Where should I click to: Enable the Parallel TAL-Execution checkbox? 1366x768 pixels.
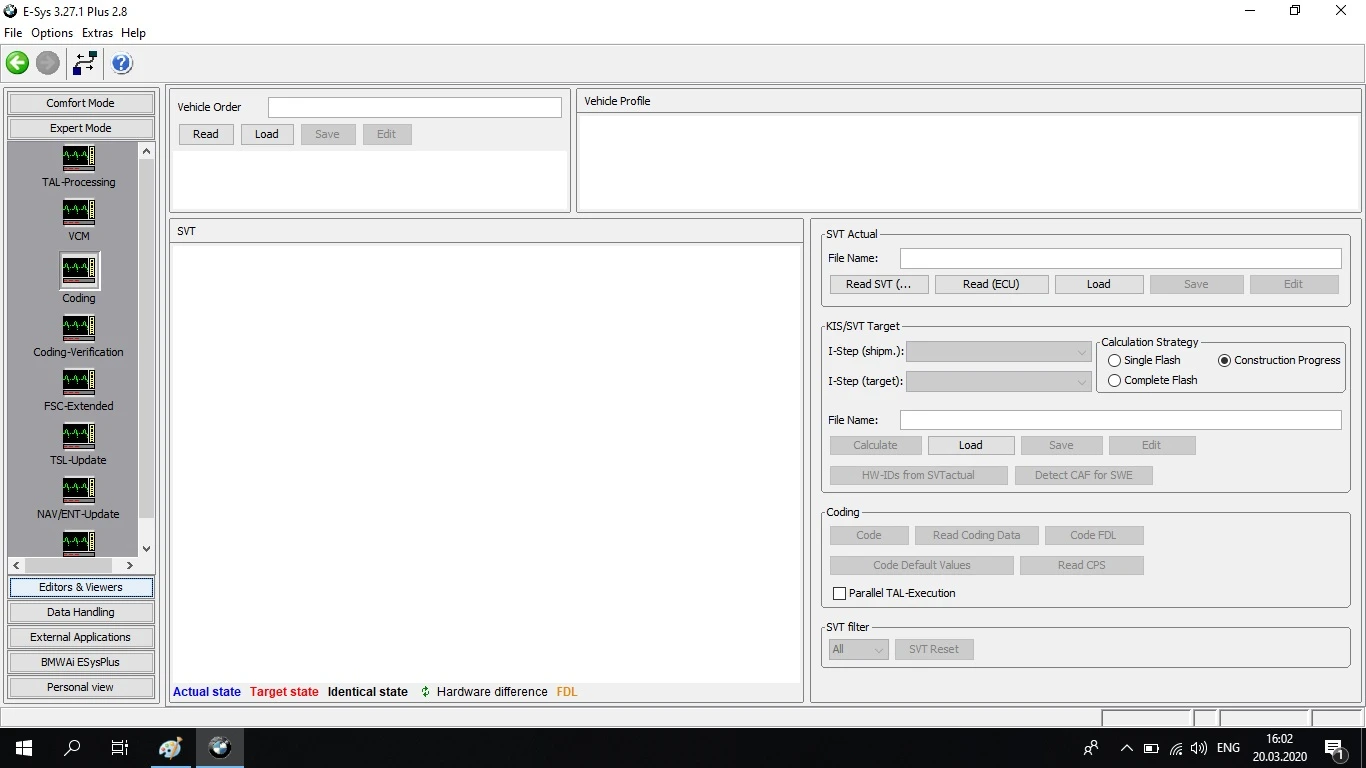(839, 593)
